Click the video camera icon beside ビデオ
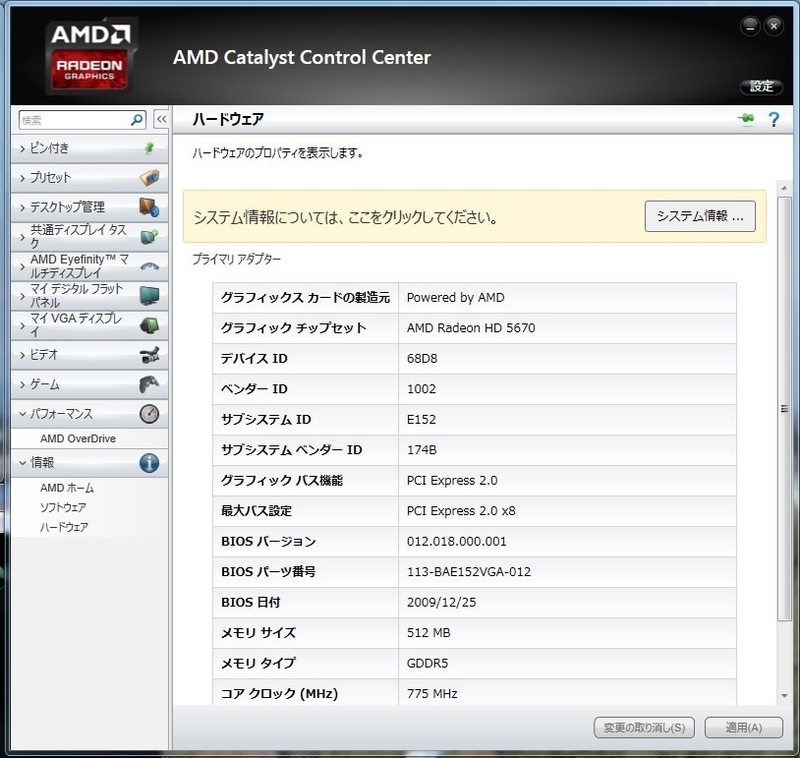800x758 pixels. (x=149, y=355)
